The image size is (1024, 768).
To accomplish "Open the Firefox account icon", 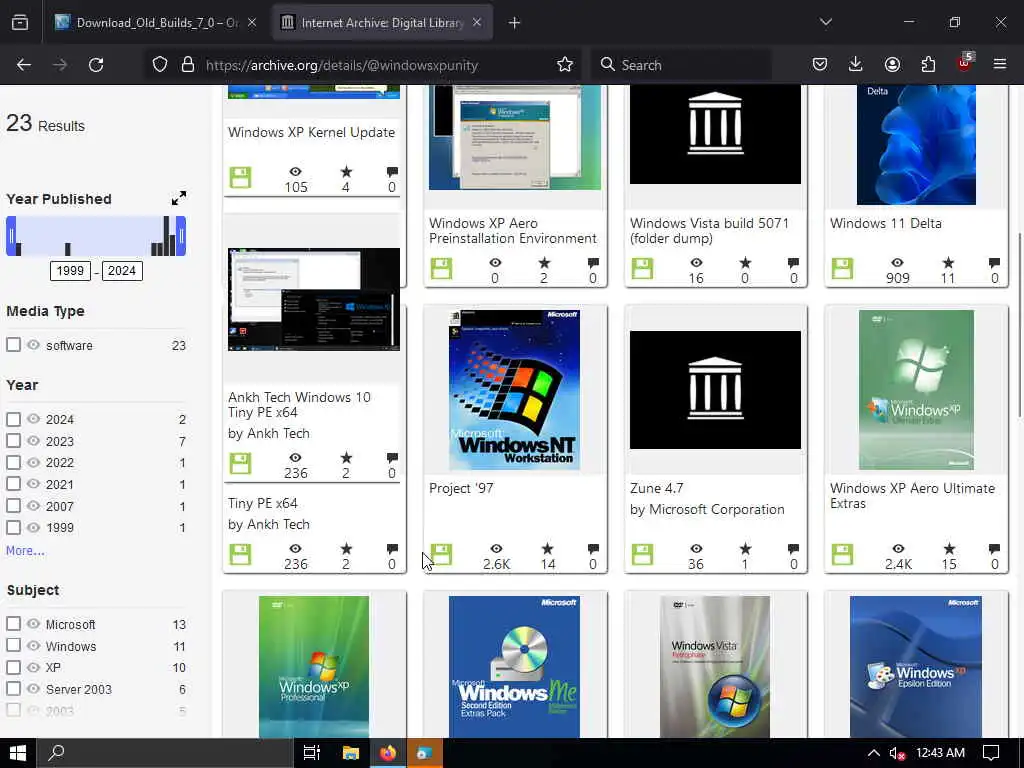I will pyautogui.click(x=892, y=65).
